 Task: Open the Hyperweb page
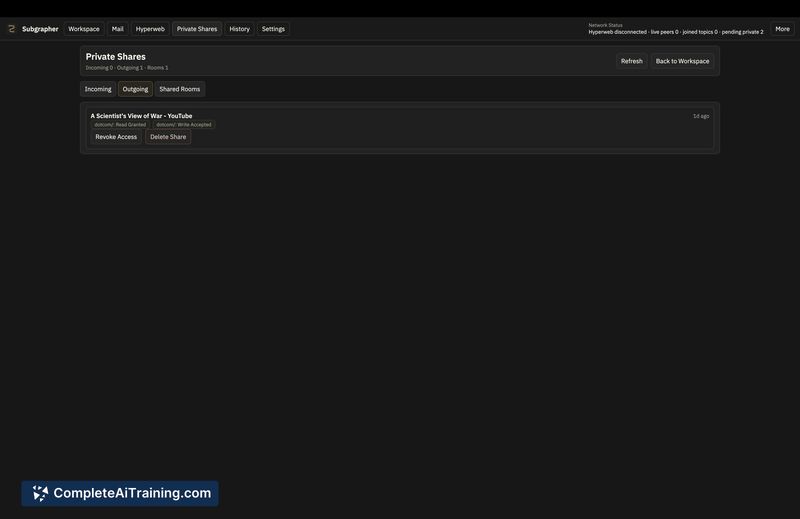(150, 29)
